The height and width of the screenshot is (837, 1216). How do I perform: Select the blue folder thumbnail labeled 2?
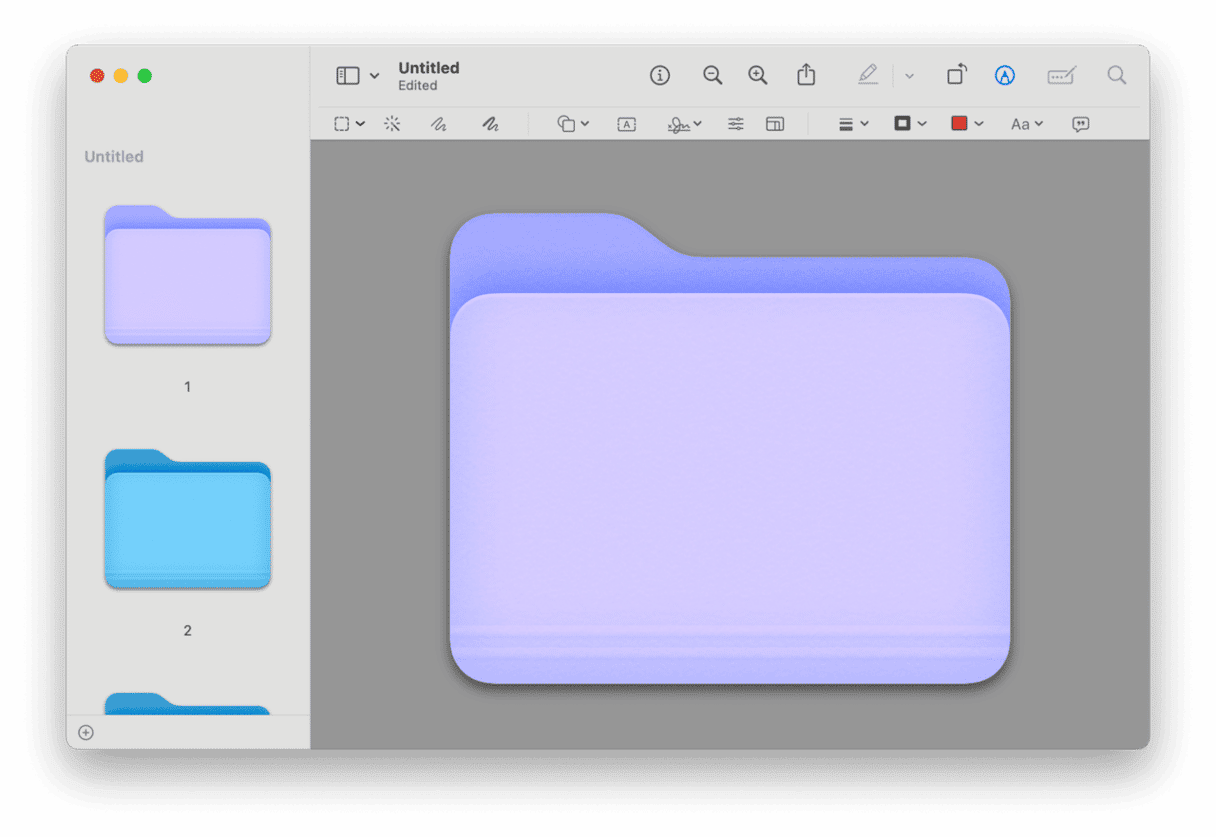pos(188,519)
